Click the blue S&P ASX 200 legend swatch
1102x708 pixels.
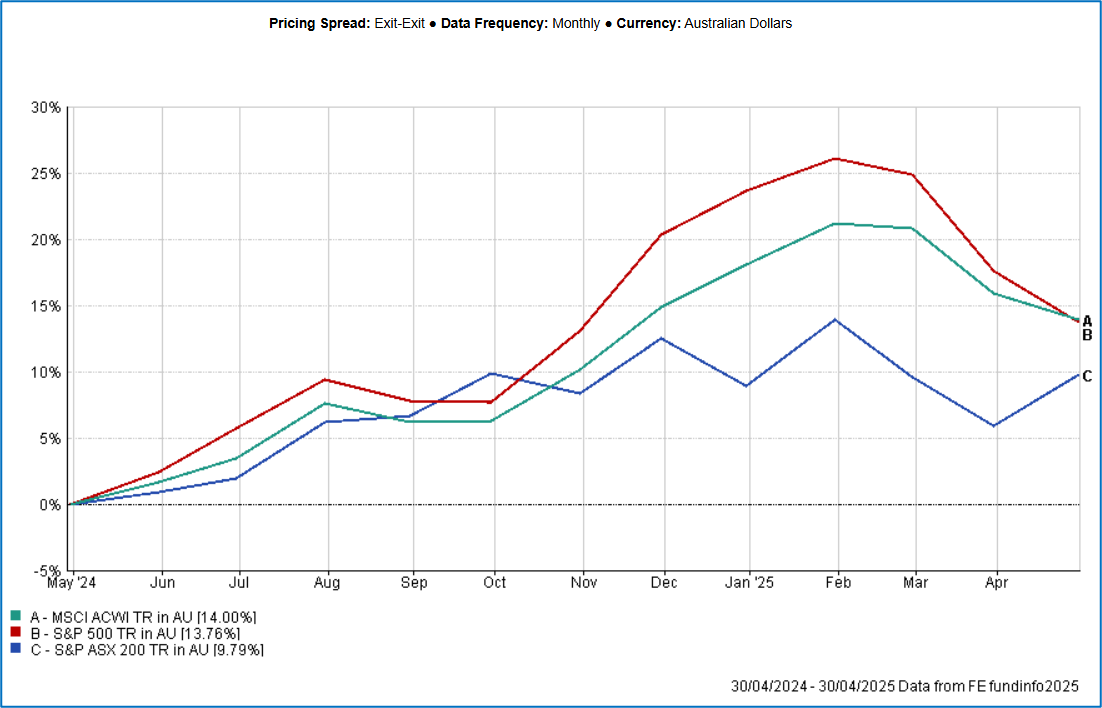(15, 649)
